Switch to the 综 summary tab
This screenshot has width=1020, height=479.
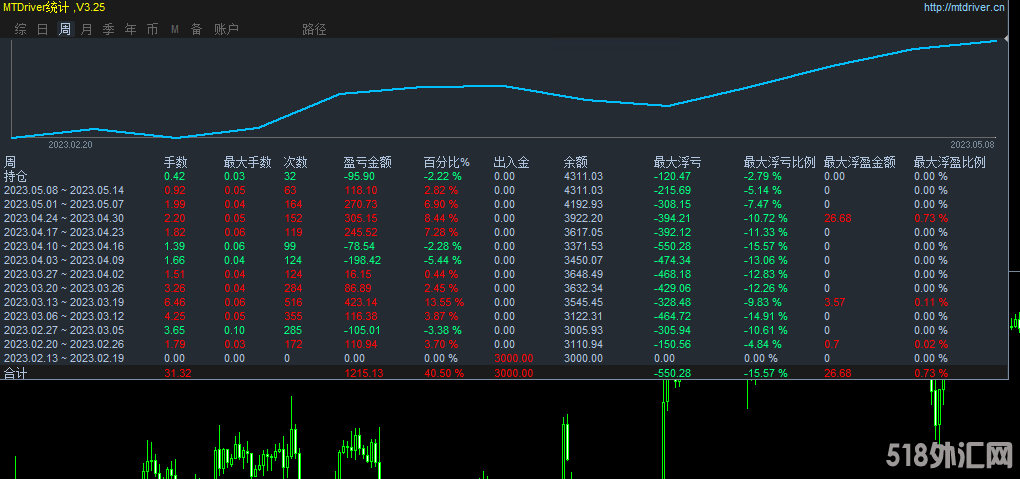click(x=20, y=29)
